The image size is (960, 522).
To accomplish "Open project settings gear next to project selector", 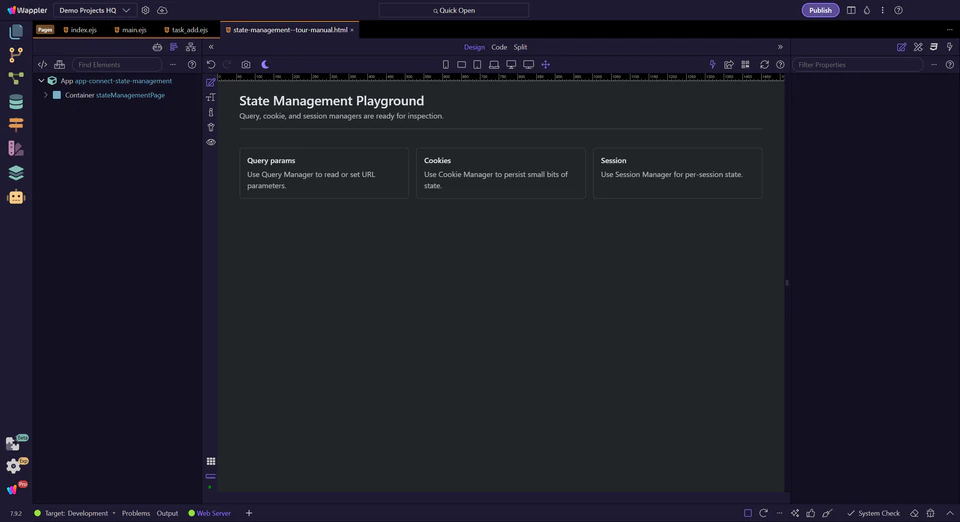I will coord(145,10).
